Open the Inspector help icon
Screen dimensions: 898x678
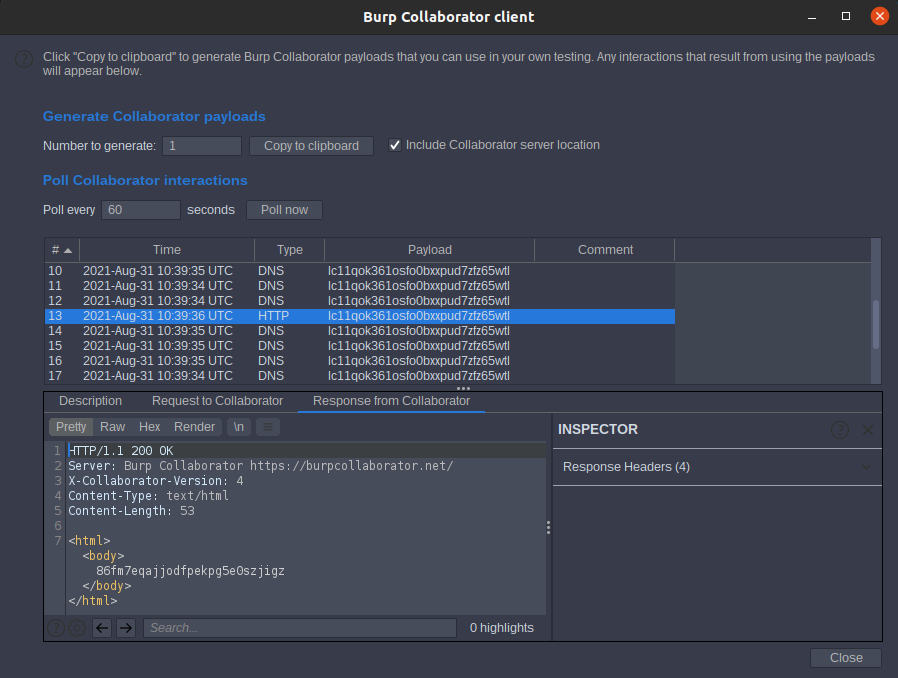[840, 429]
